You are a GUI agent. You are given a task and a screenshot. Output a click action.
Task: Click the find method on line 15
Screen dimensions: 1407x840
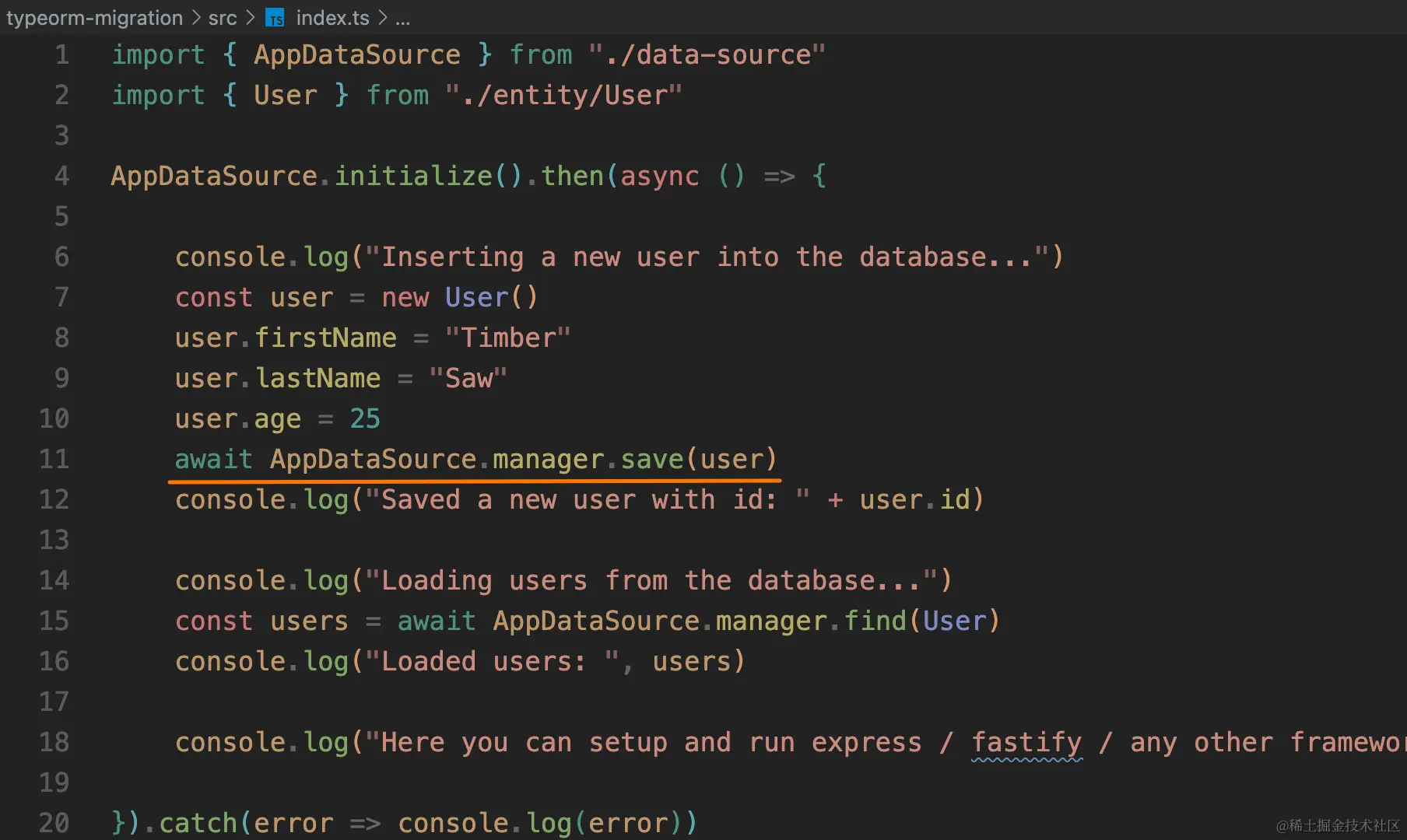tap(875, 621)
